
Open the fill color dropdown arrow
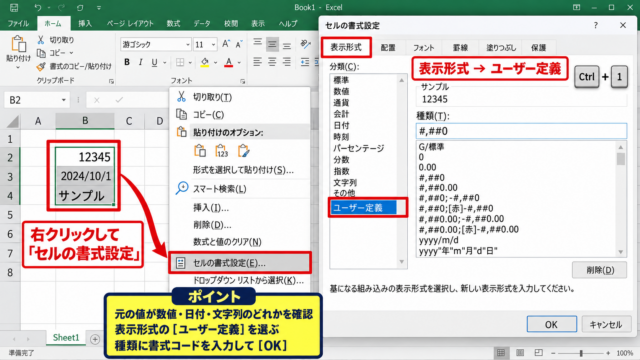[216, 62]
